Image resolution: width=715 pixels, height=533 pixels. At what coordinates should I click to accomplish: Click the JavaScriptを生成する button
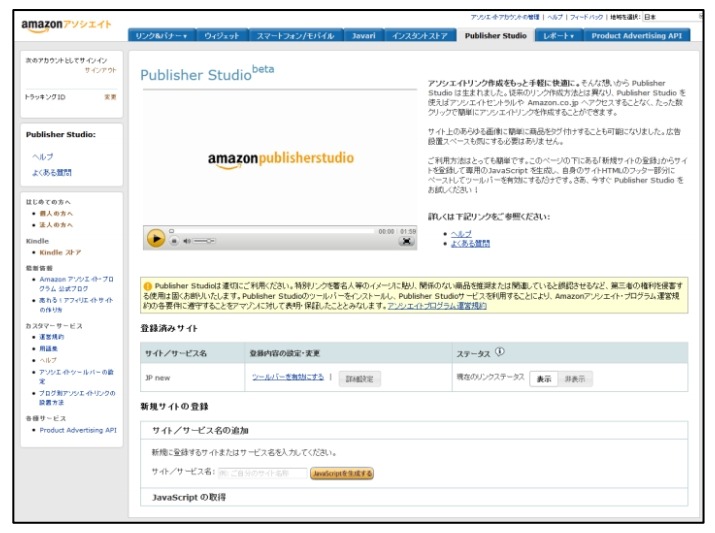pos(342,473)
